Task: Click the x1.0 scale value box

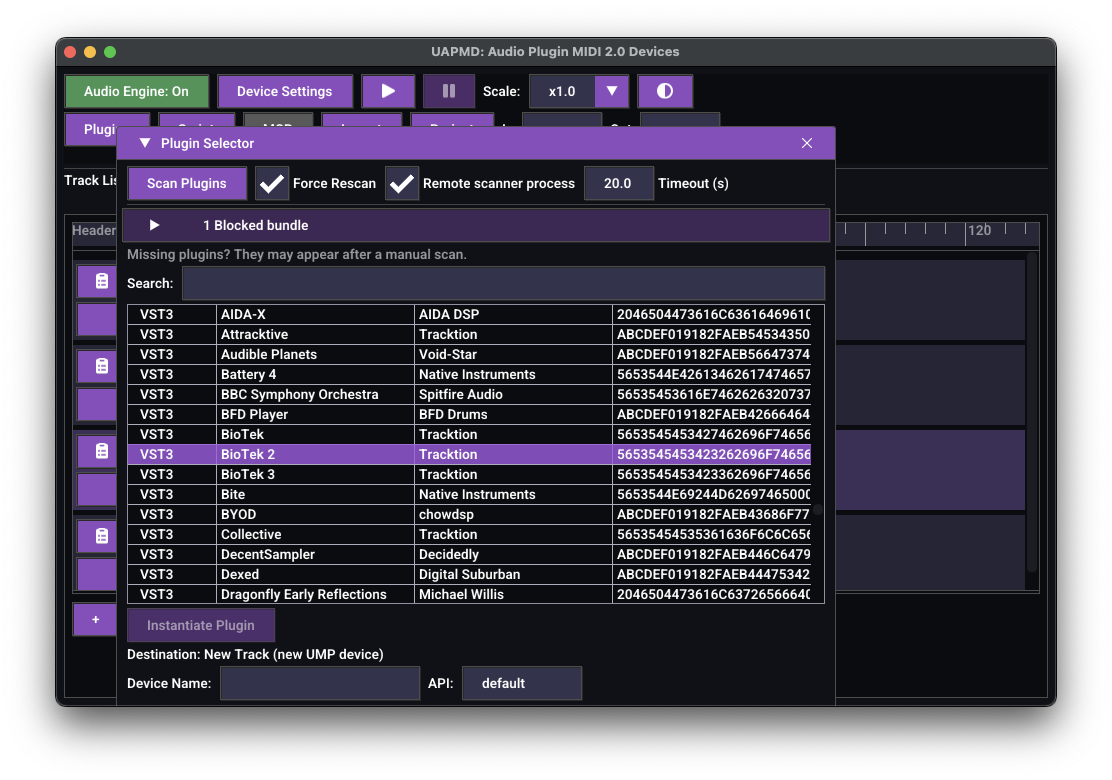Action: point(562,91)
